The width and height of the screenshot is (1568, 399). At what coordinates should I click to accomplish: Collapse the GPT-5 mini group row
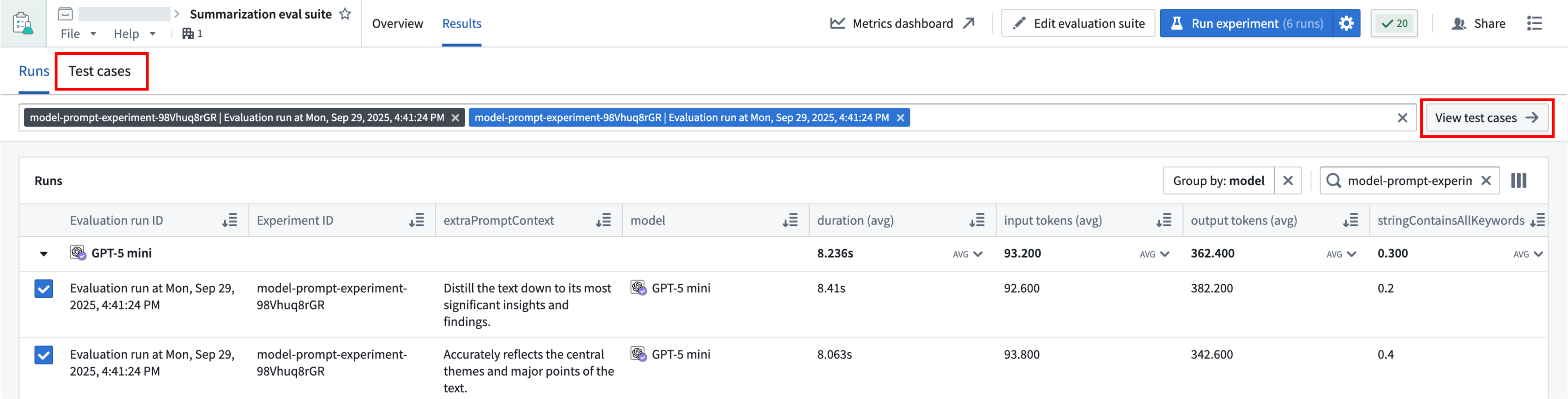pos(44,254)
